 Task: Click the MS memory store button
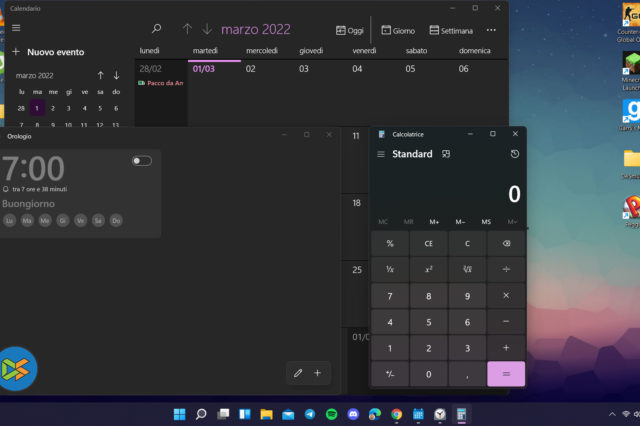coord(486,222)
